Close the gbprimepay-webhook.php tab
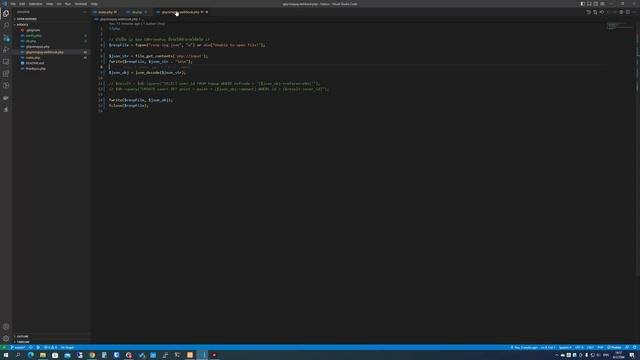 [x=207, y=12]
